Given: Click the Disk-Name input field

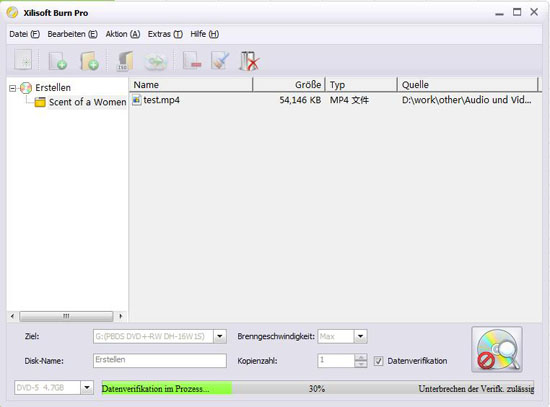Looking at the screenshot, I should click(160, 360).
